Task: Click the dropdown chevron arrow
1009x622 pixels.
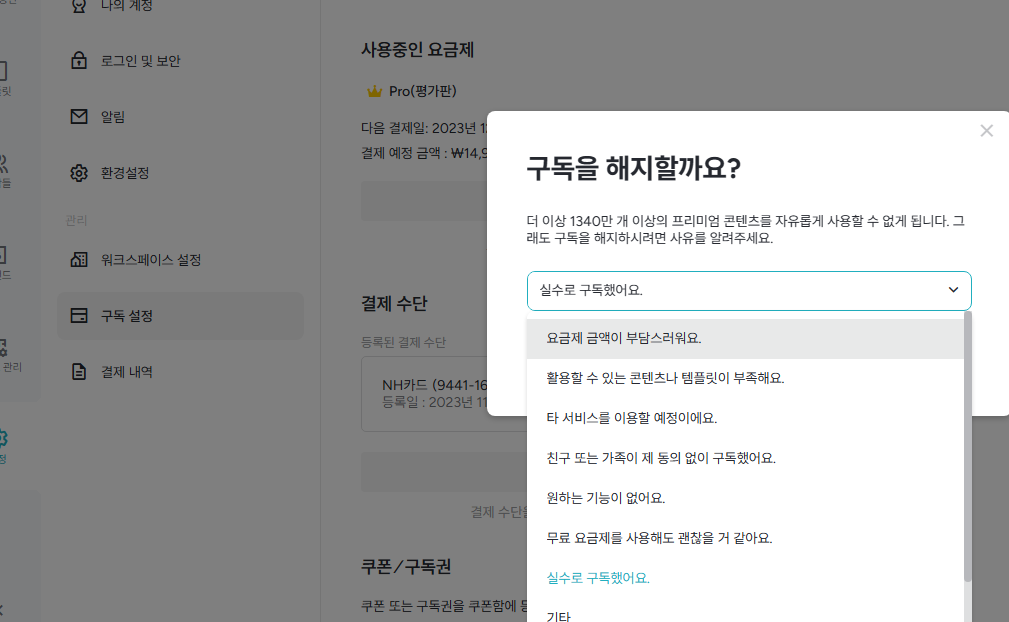Action: (955, 290)
